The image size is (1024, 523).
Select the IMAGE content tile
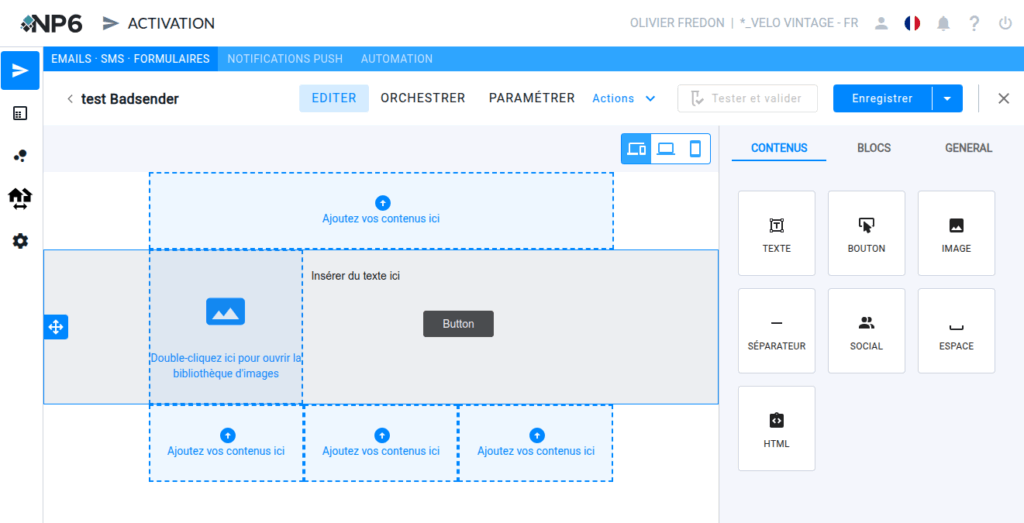click(956, 233)
